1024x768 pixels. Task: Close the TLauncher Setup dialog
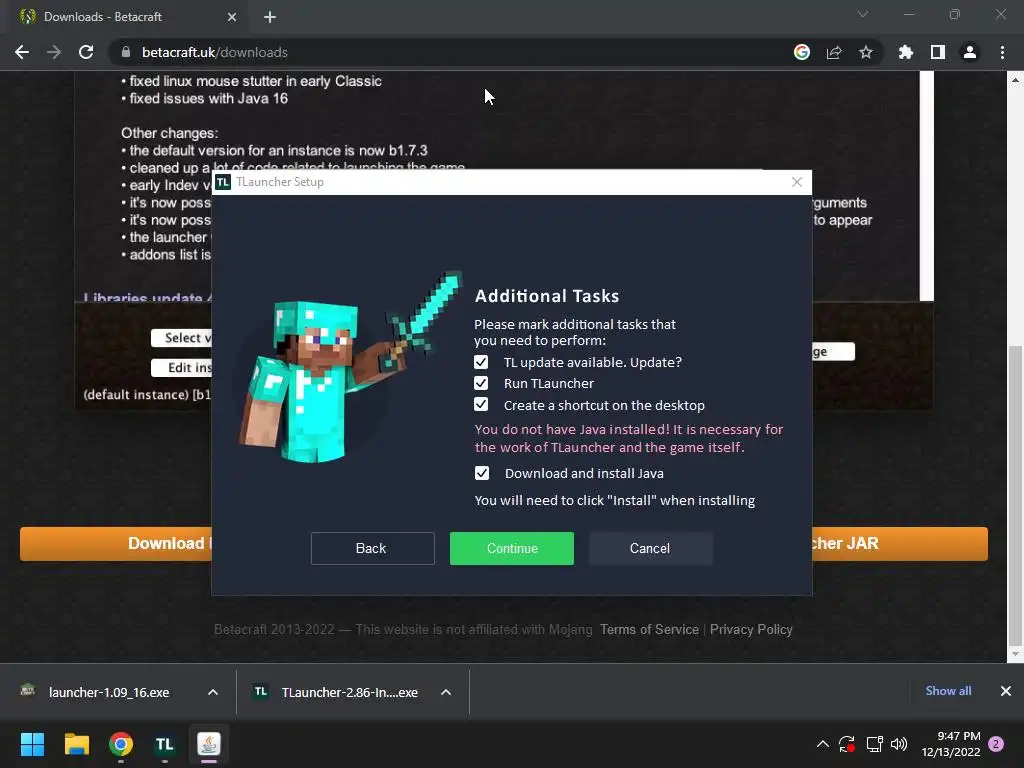pos(796,182)
